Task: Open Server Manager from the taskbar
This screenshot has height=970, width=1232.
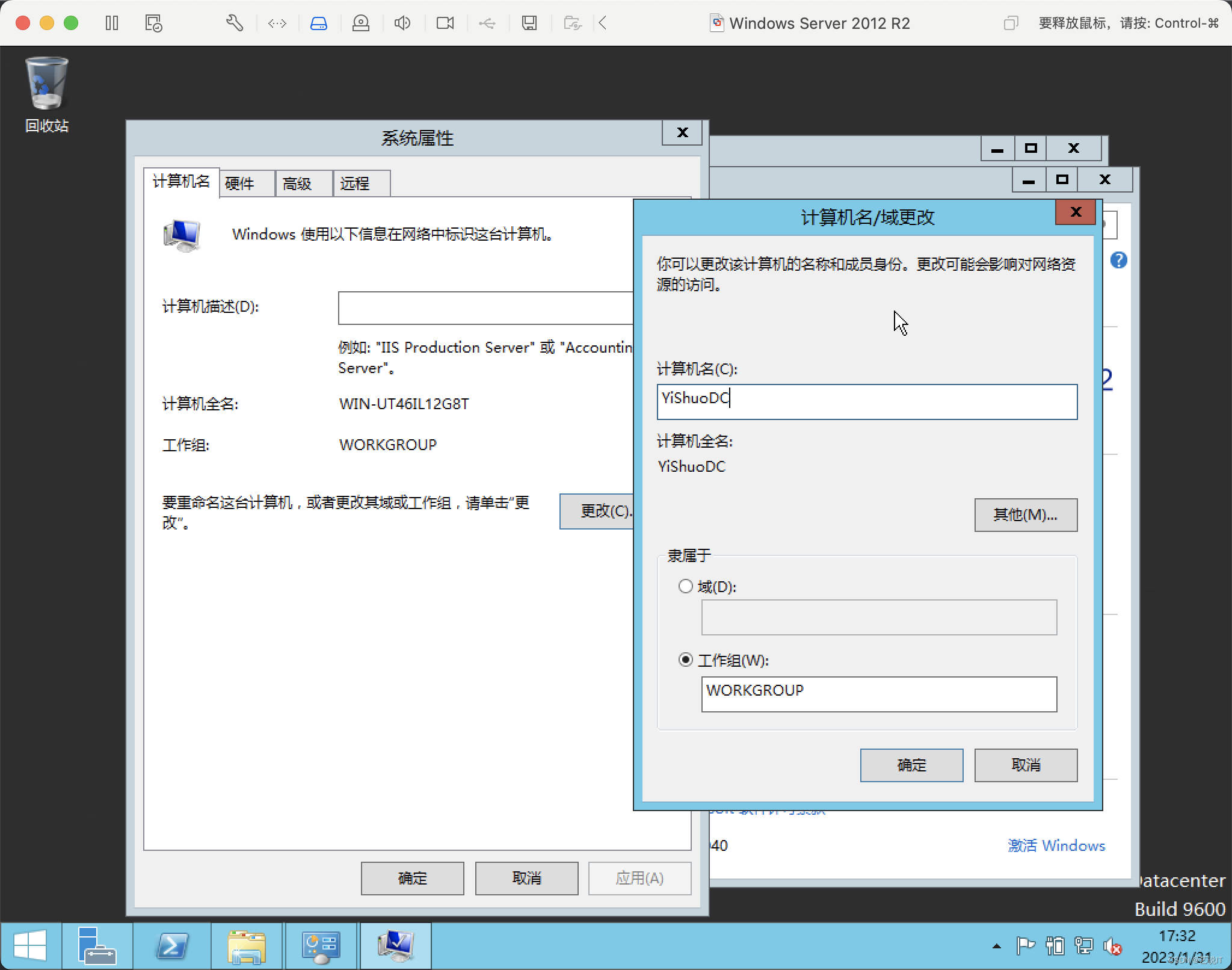Action: pos(97,946)
